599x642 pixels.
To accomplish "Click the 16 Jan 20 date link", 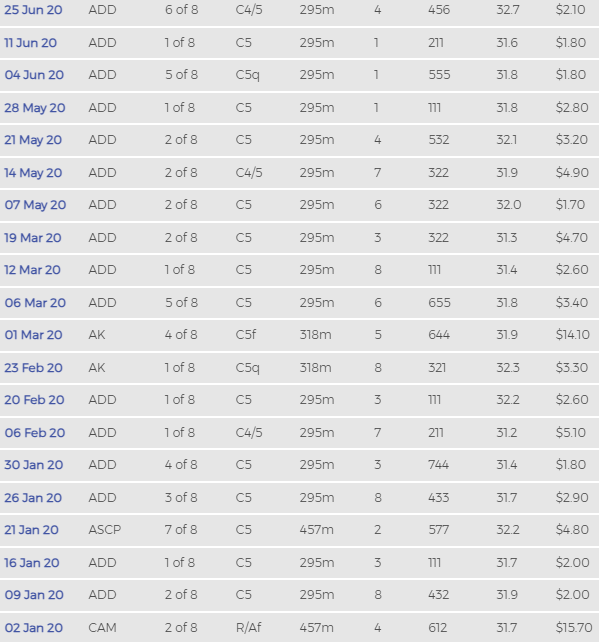I will click(x=32, y=563).
